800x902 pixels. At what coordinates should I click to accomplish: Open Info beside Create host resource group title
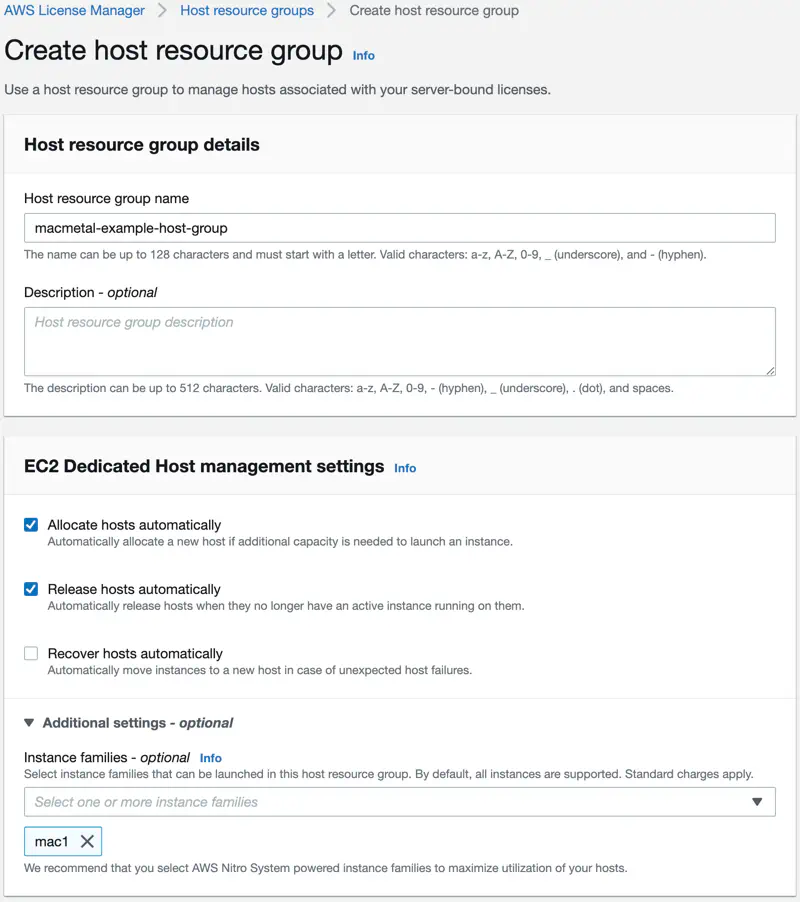[363, 57]
